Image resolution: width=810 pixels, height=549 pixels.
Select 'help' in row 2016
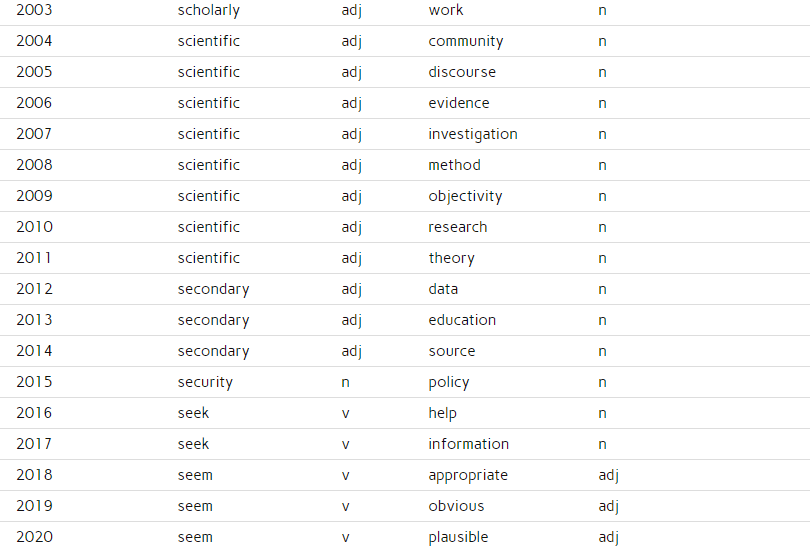pyautogui.click(x=442, y=414)
